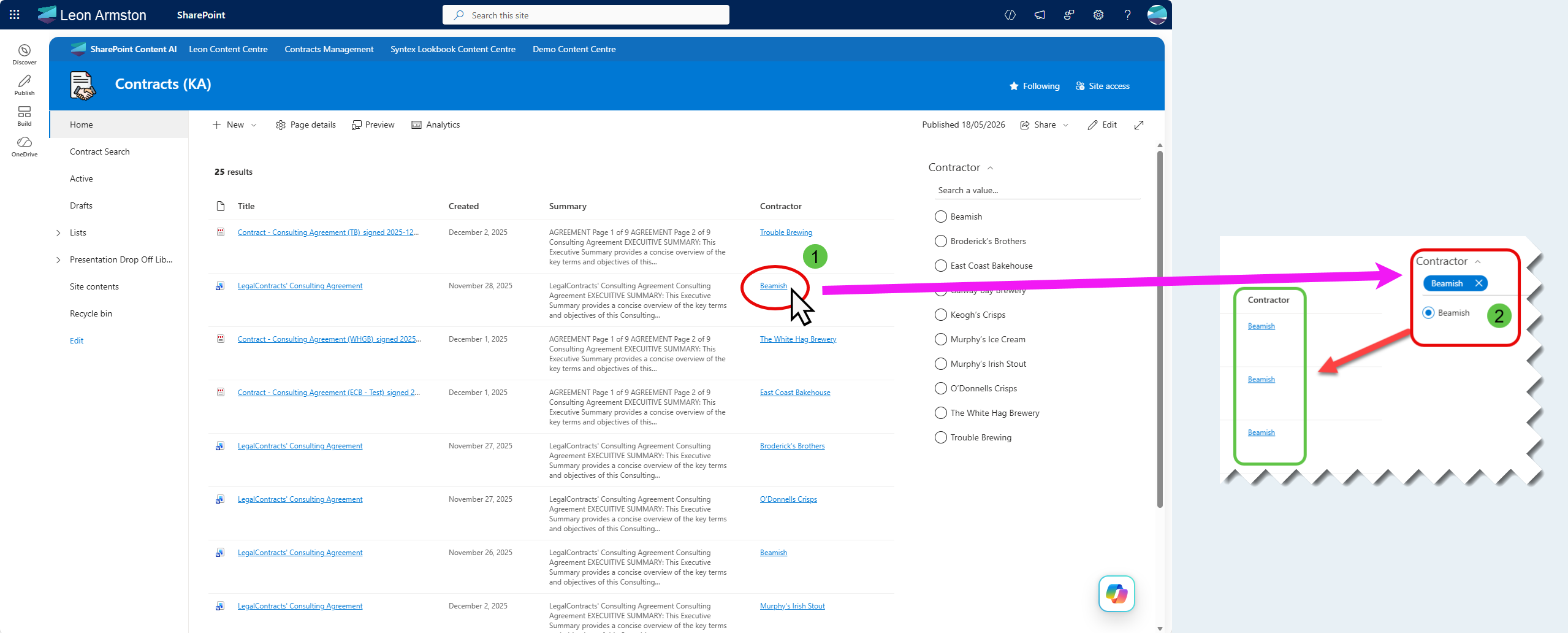Click the Following star icon
1568x633 pixels.
[1014, 86]
